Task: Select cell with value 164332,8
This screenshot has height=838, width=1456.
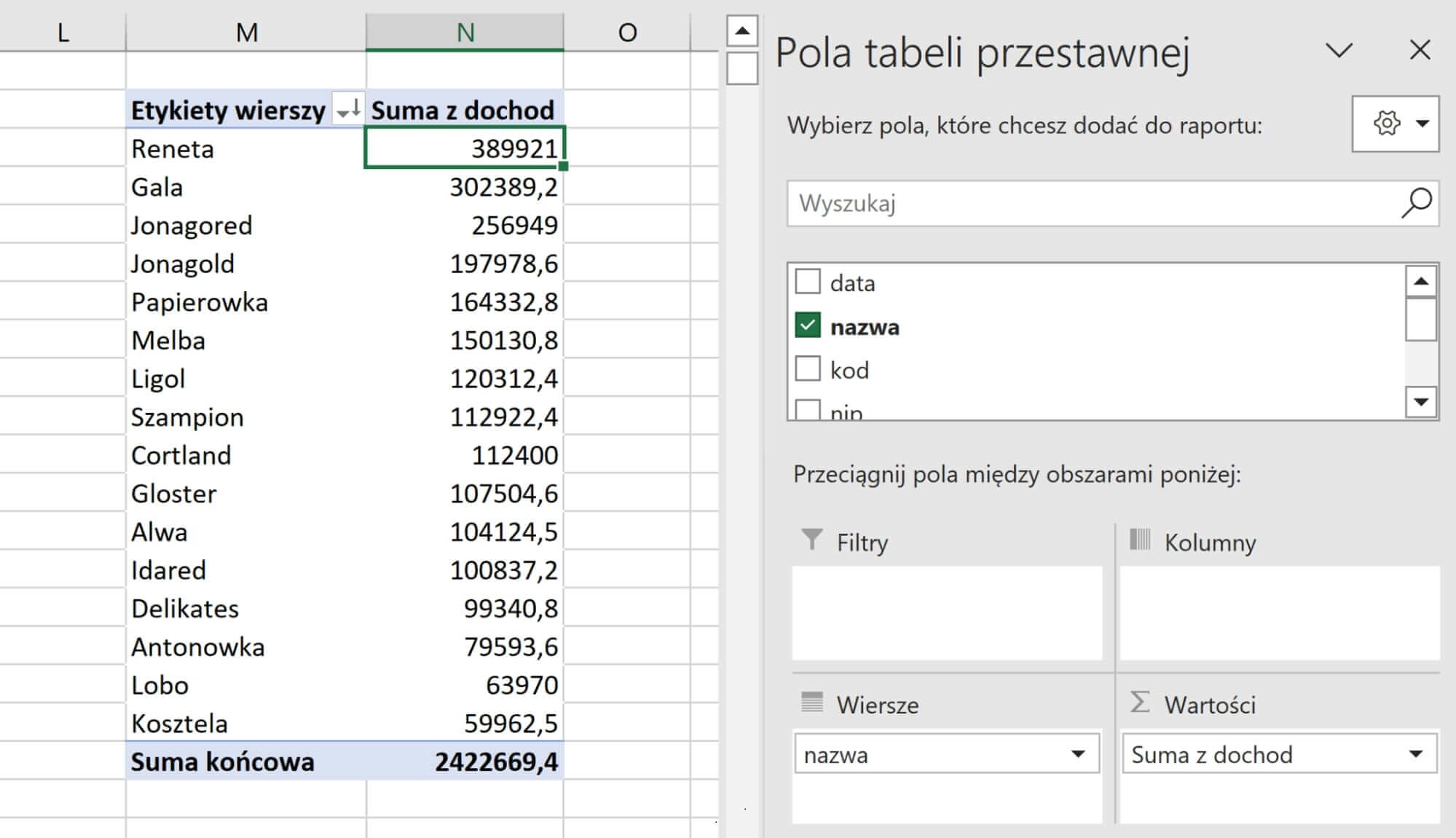Action: pos(465,302)
